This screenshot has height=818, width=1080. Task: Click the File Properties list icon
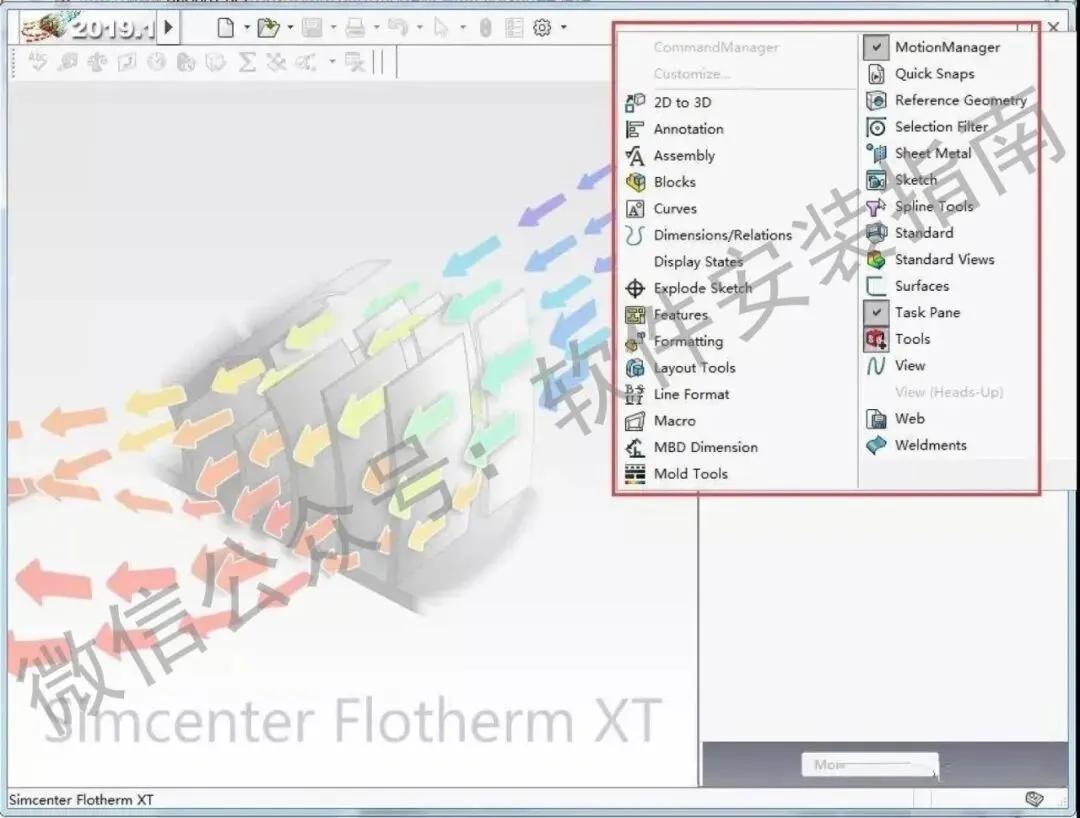point(514,28)
